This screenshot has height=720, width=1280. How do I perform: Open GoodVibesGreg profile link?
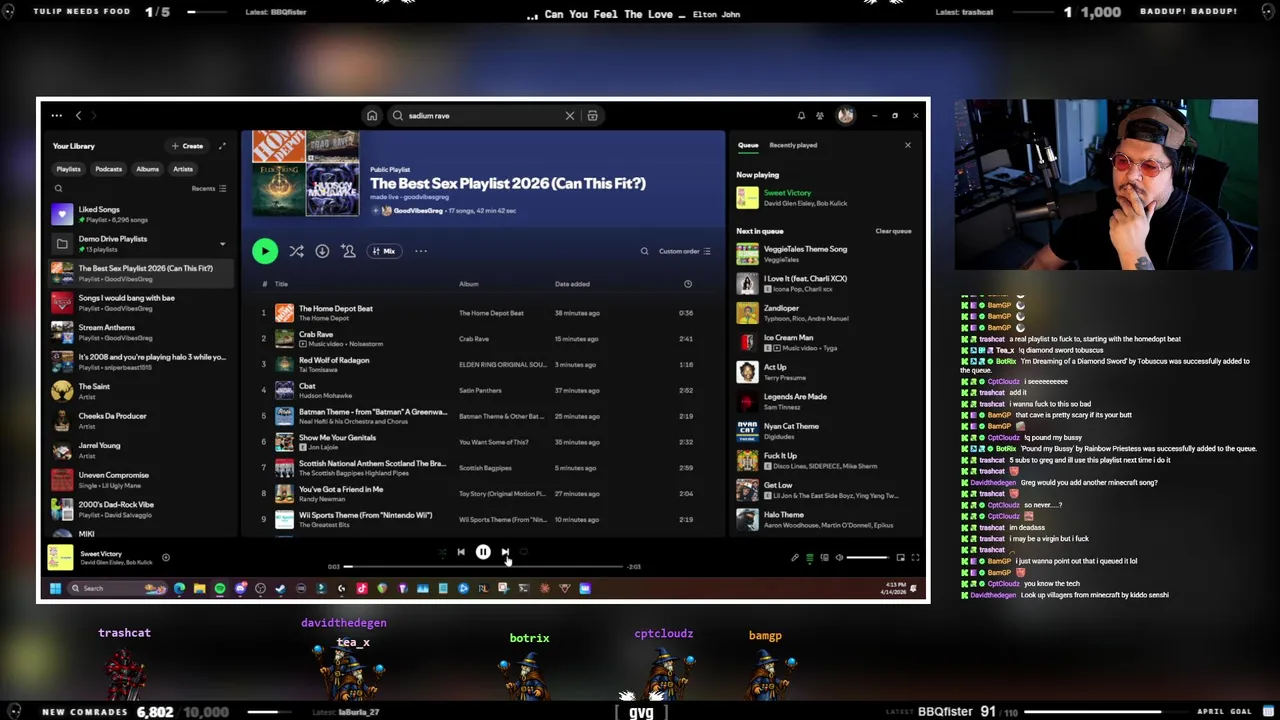pyautogui.click(x=418, y=211)
